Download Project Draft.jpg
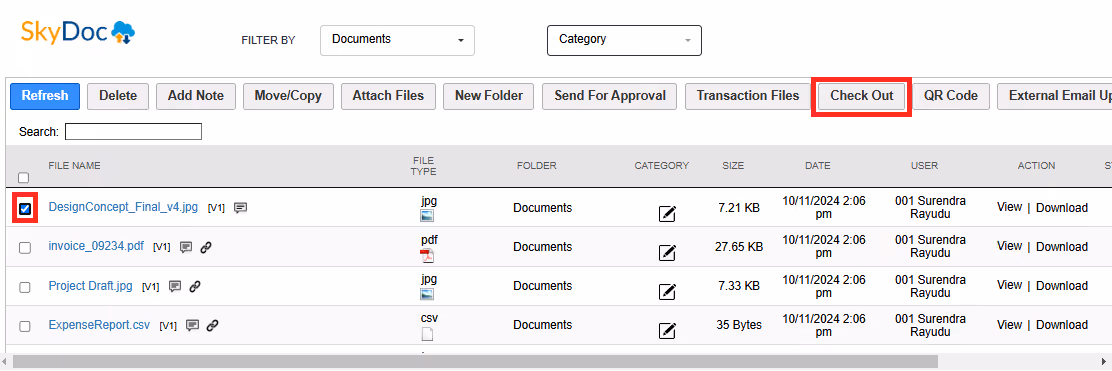This screenshot has width=1112, height=371. (x=1062, y=286)
